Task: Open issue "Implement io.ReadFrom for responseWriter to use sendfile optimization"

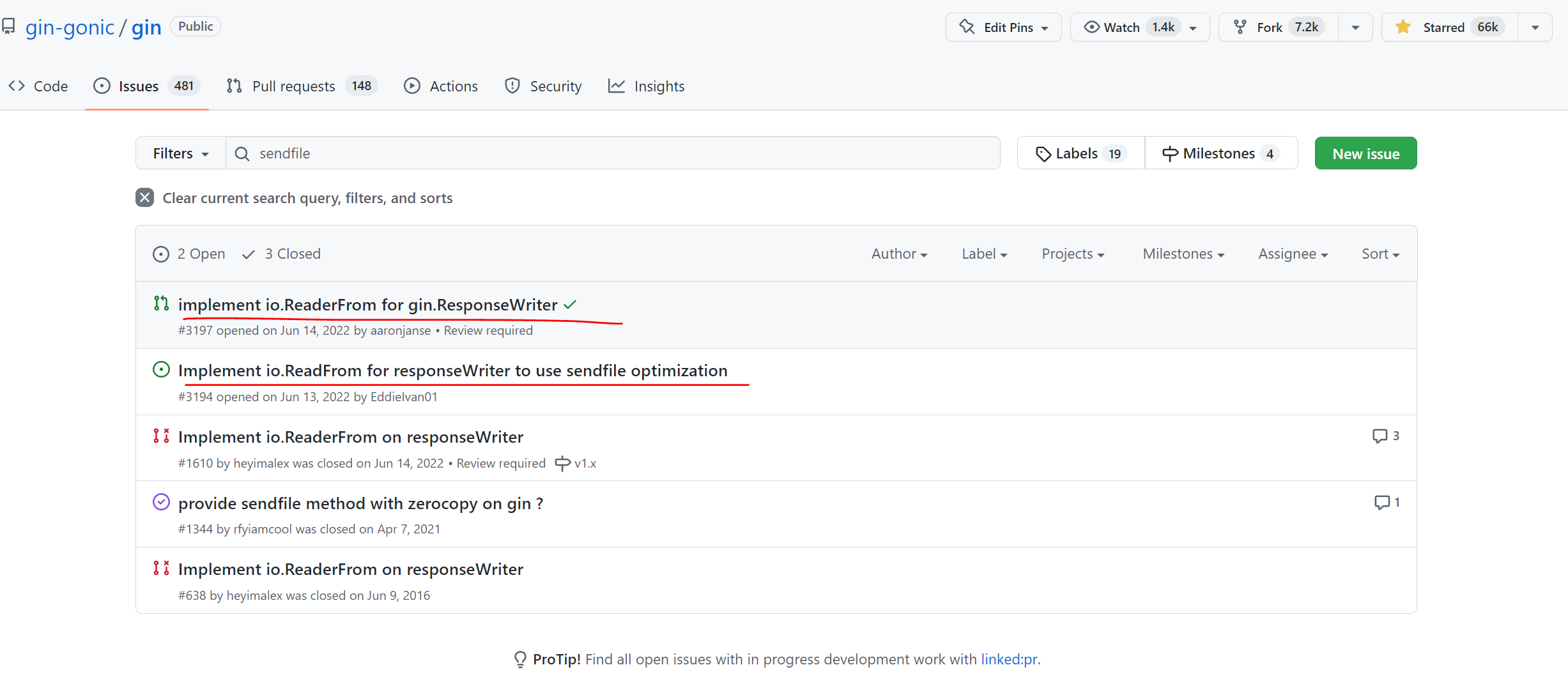Action: [x=452, y=371]
